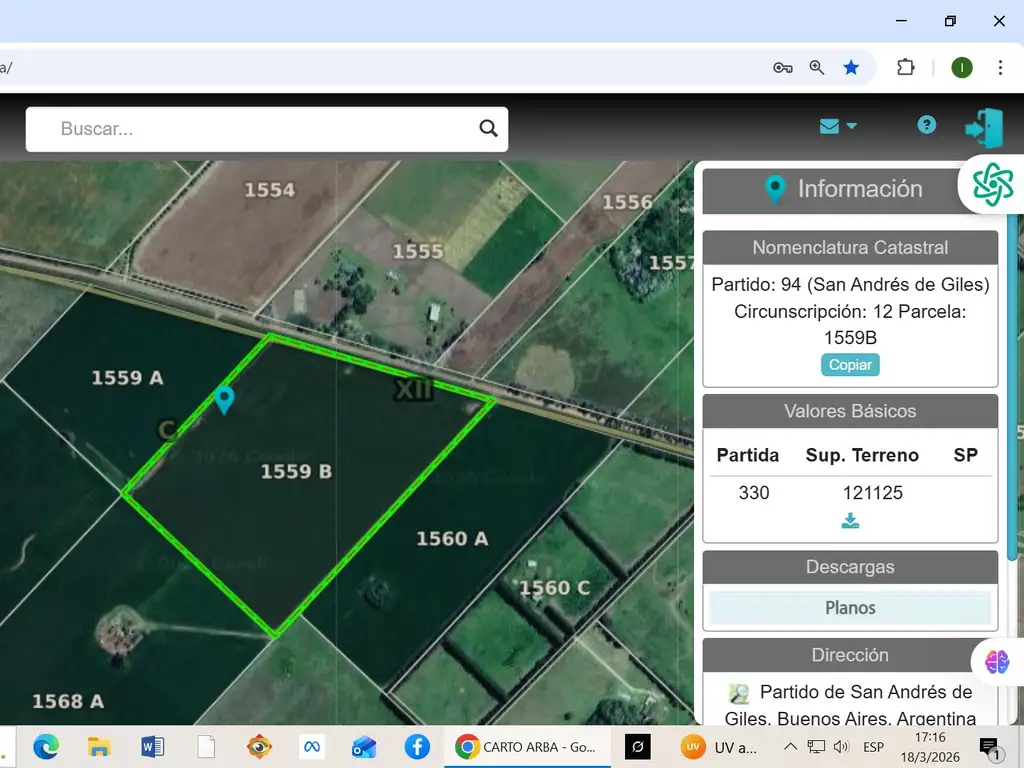Click the pink brain extension icon
The image size is (1024, 768).
pos(997,661)
